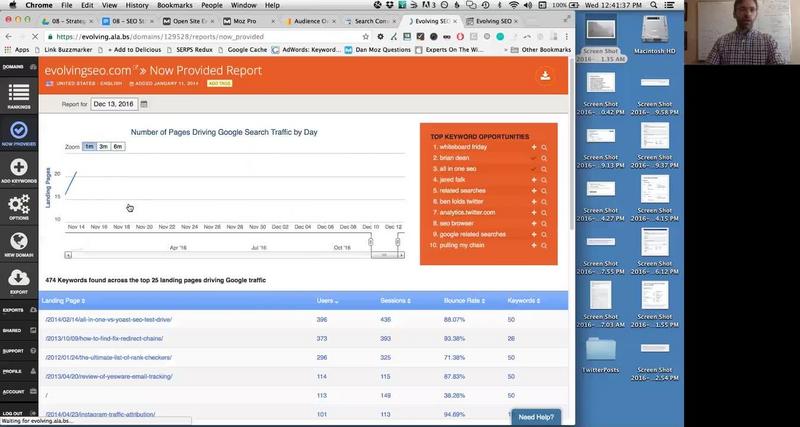Select the 3m zoom range
Screen dimensions: 800x427
104,146
